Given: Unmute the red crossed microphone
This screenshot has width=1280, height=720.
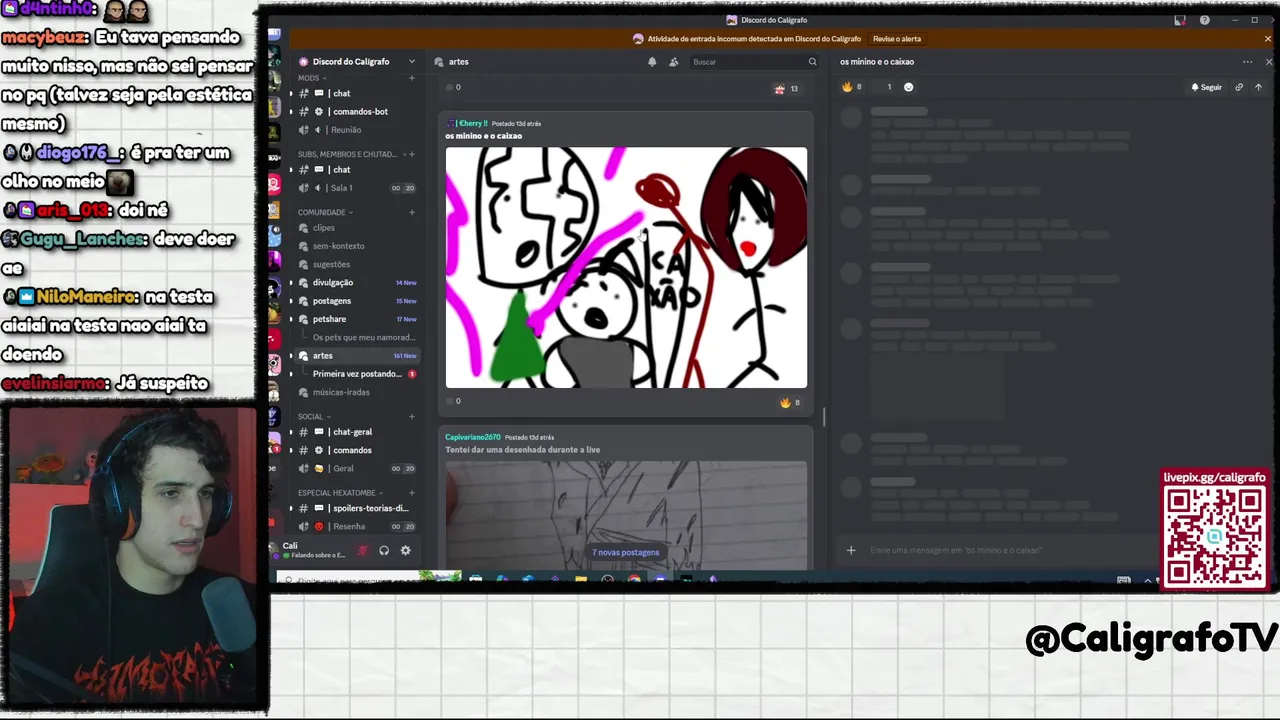Looking at the screenshot, I should [x=362, y=550].
